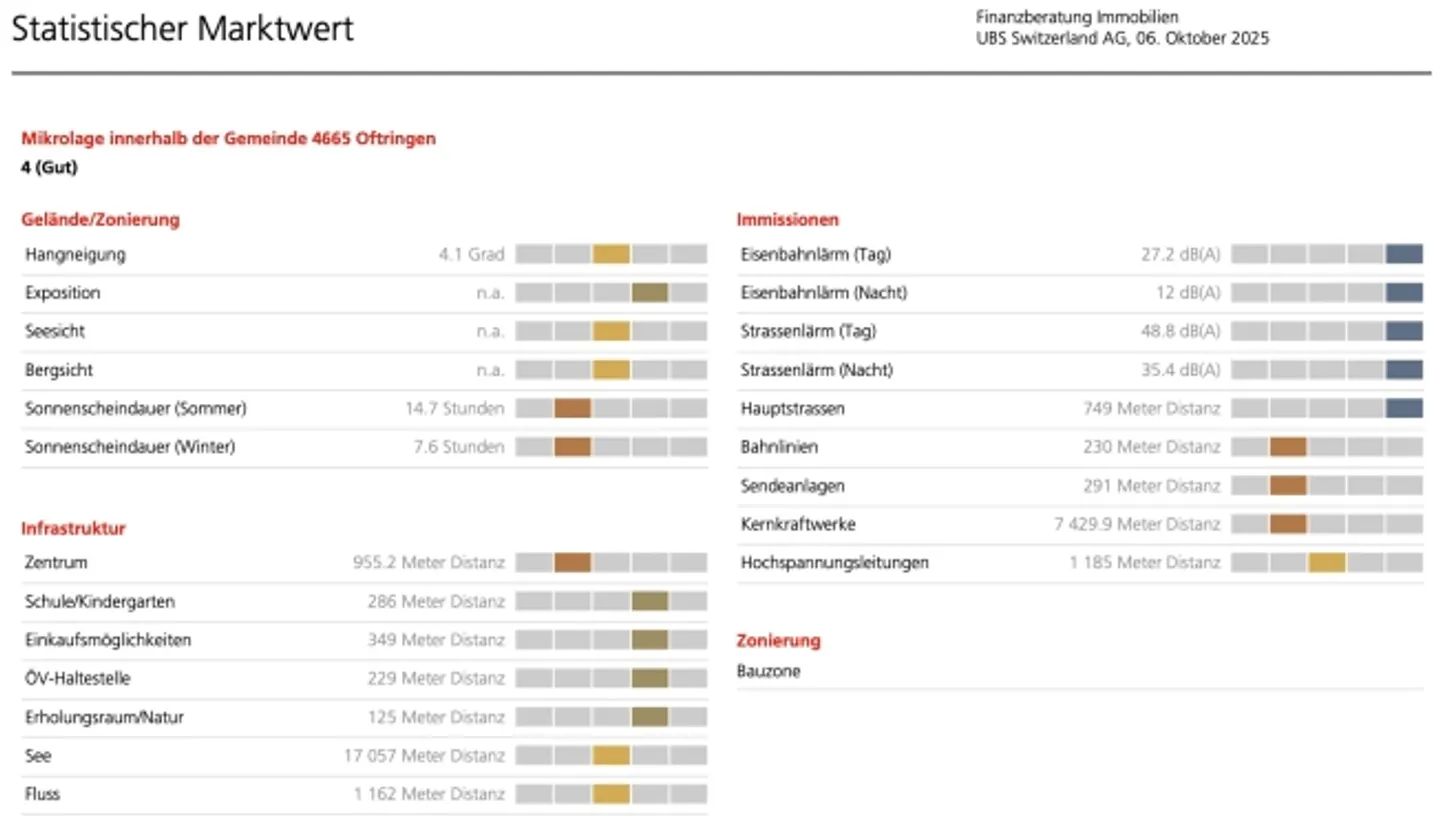Click the orange Bahnlinien rating segment
The image size is (1440, 835).
1288,447
